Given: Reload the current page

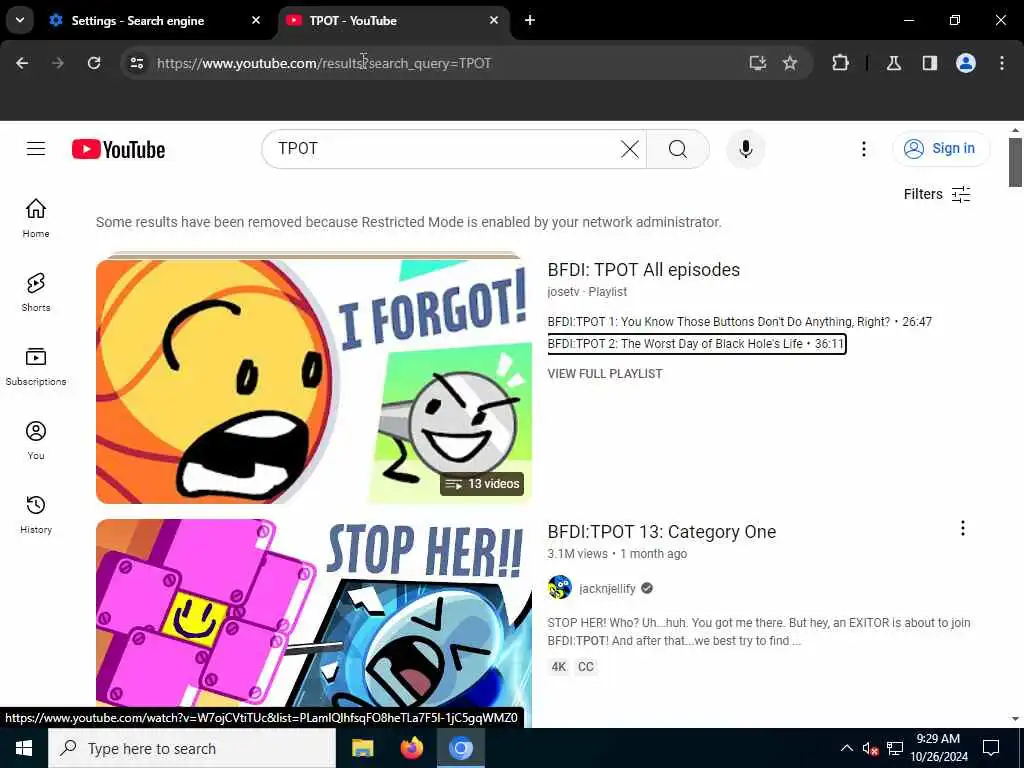Looking at the screenshot, I should (x=94, y=63).
